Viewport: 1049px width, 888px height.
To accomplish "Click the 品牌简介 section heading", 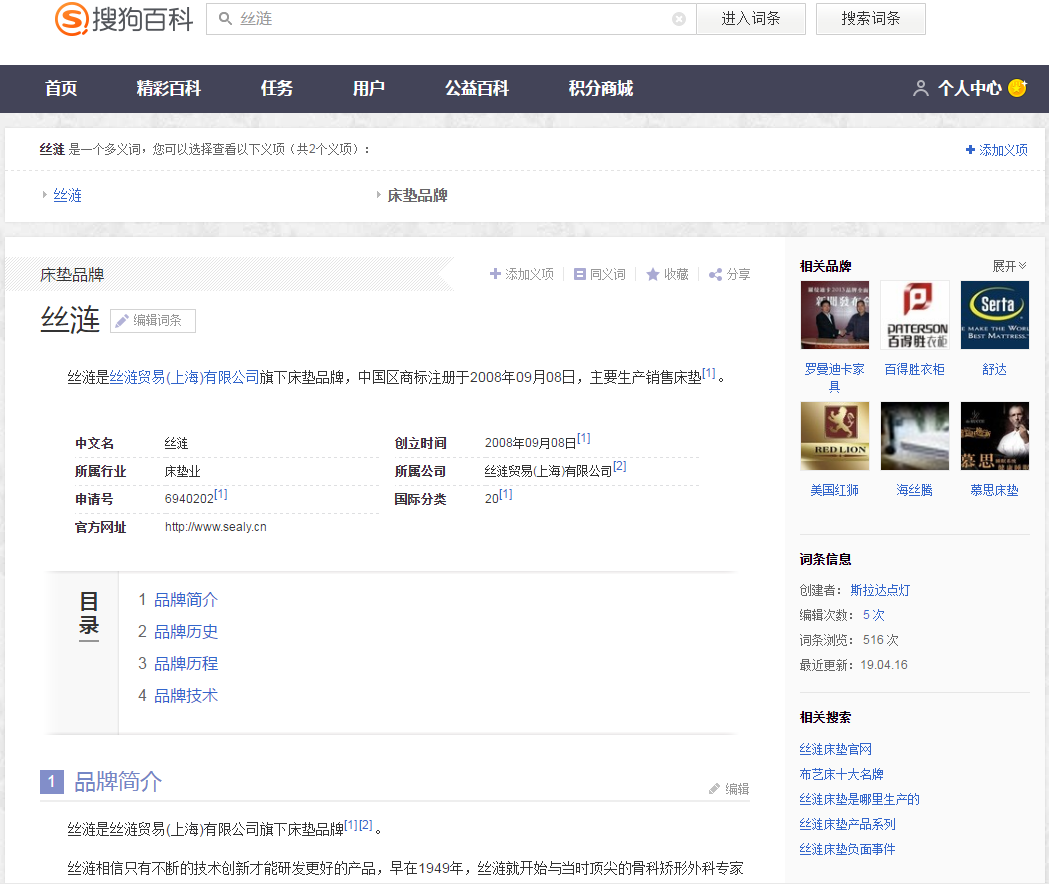I will pos(118,782).
